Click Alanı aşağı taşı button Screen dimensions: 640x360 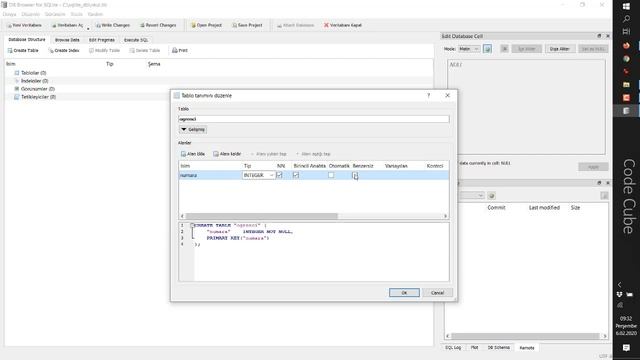pyautogui.click(x=313, y=154)
